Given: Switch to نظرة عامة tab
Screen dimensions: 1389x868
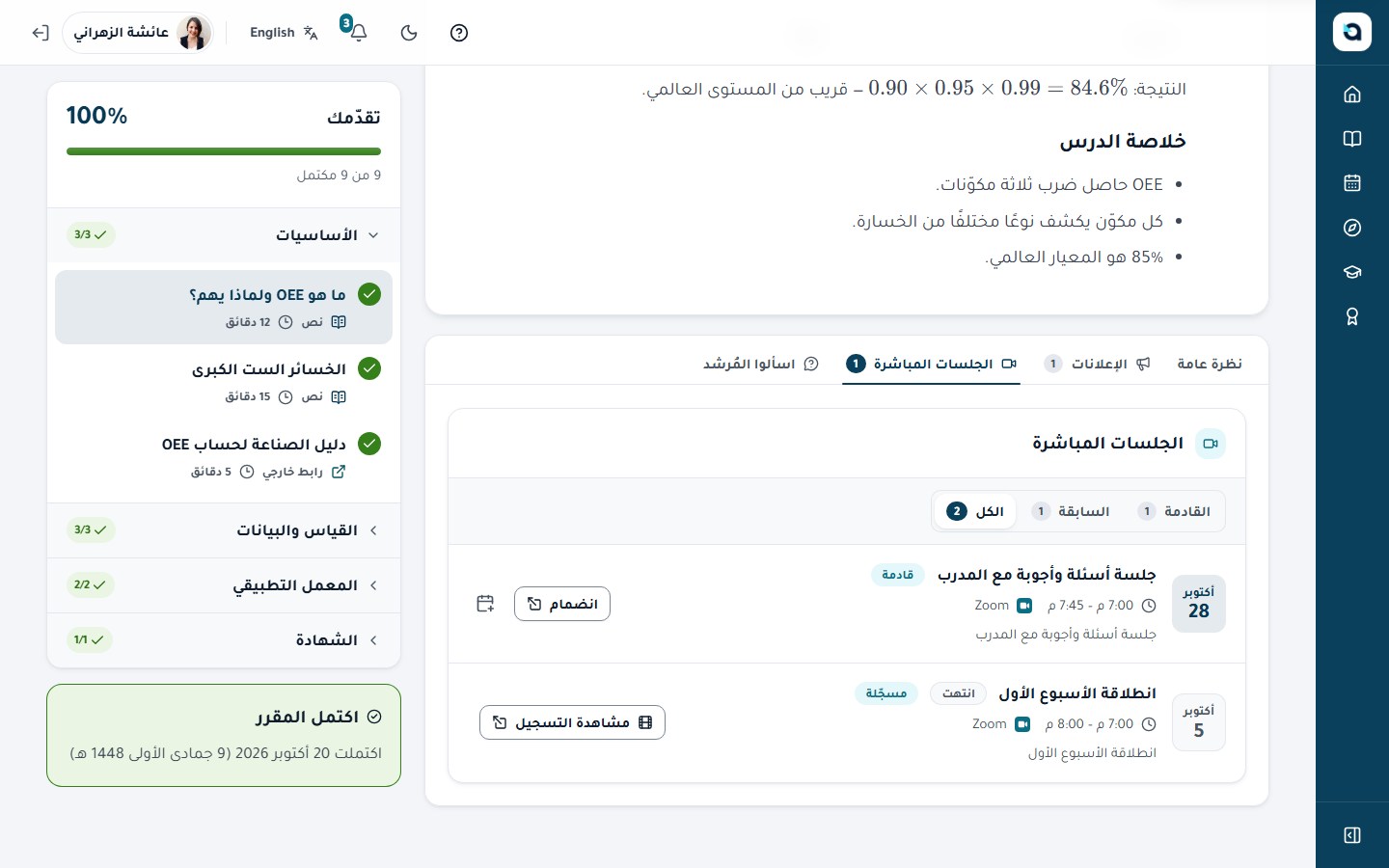Looking at the screenshot, I should pos(1210,364).
